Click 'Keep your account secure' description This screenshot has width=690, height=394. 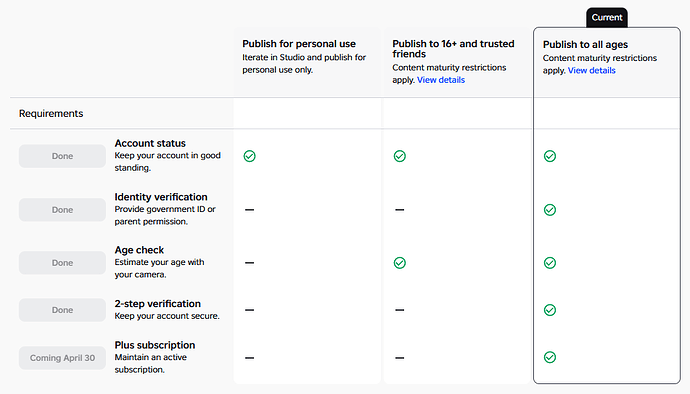(x=167, y=316)
